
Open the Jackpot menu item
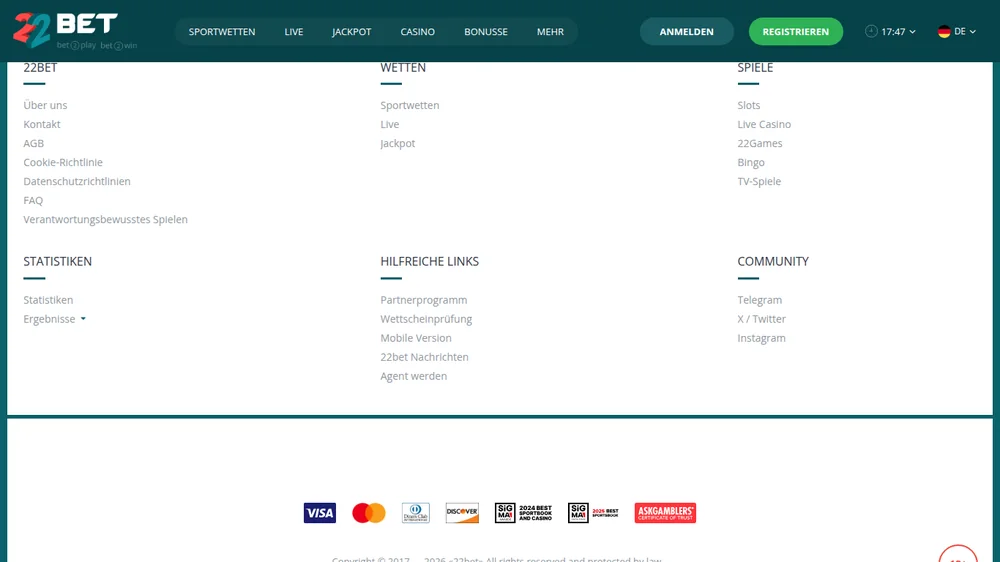pyautogui.click(x=351, y=32)
